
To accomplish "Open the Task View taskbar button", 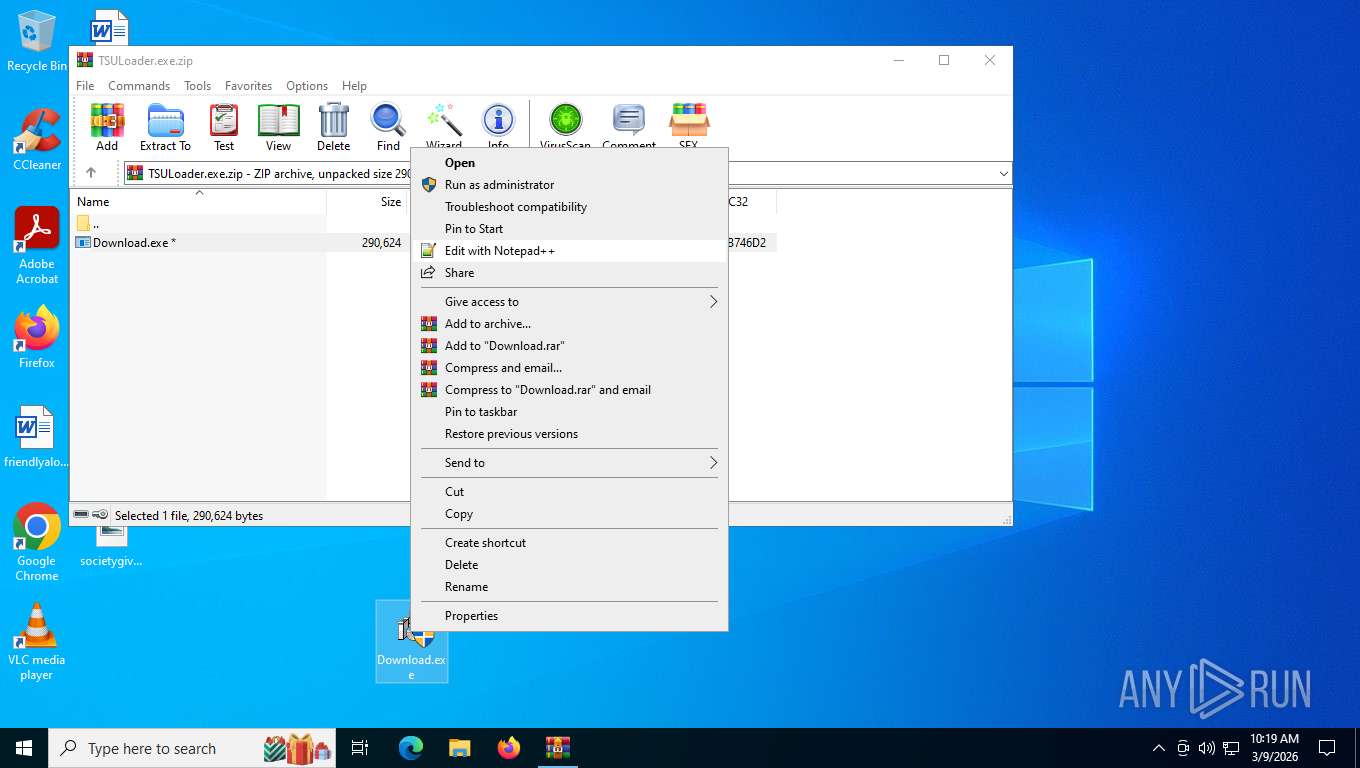I will coord(360,748).
